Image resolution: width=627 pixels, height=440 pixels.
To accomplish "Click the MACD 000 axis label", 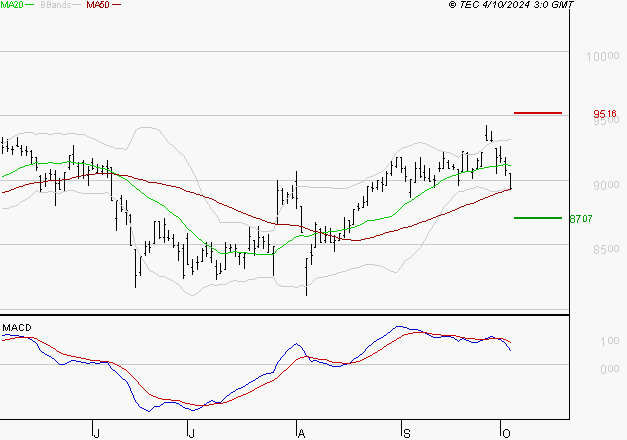I will (x=609, y=369).
